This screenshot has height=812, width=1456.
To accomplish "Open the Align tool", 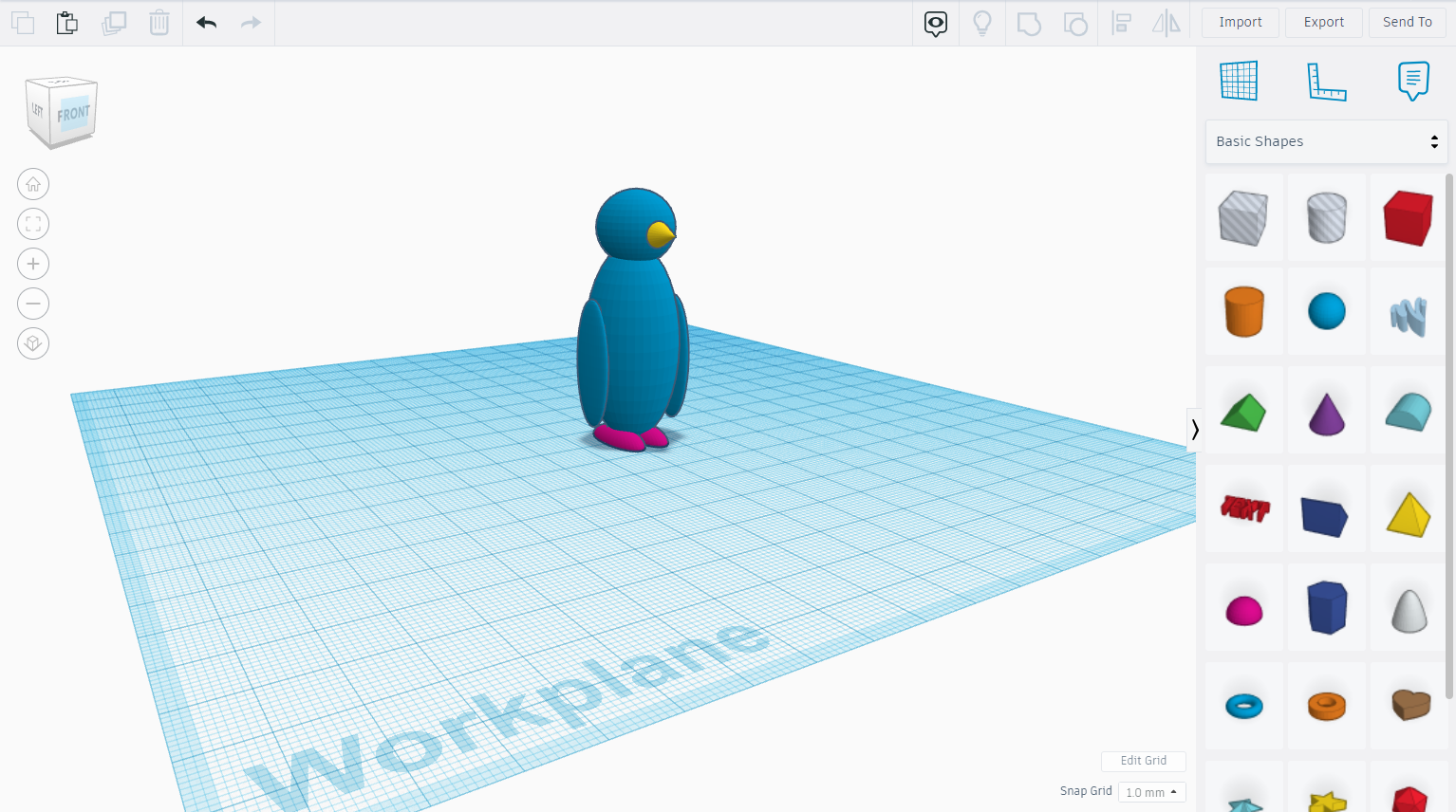I will pyautogui.click(x=1122, y=22).
